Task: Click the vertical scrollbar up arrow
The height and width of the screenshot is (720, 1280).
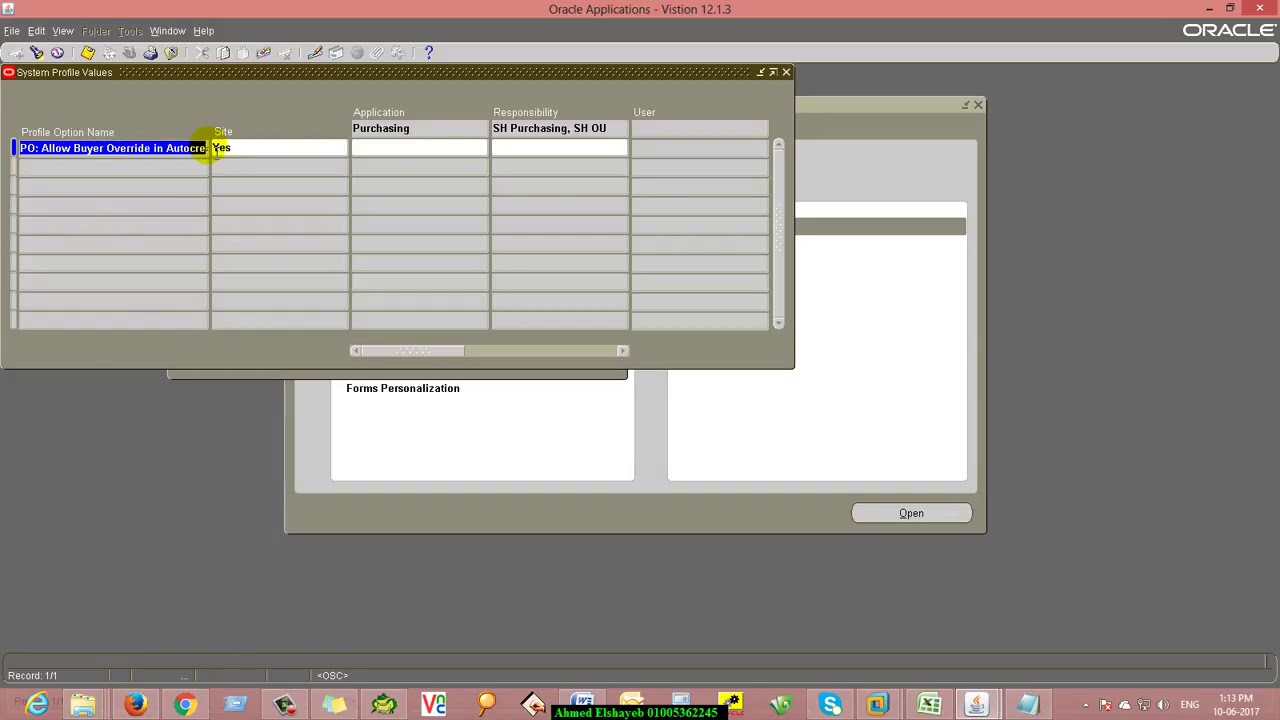Action: pos(779,145)
